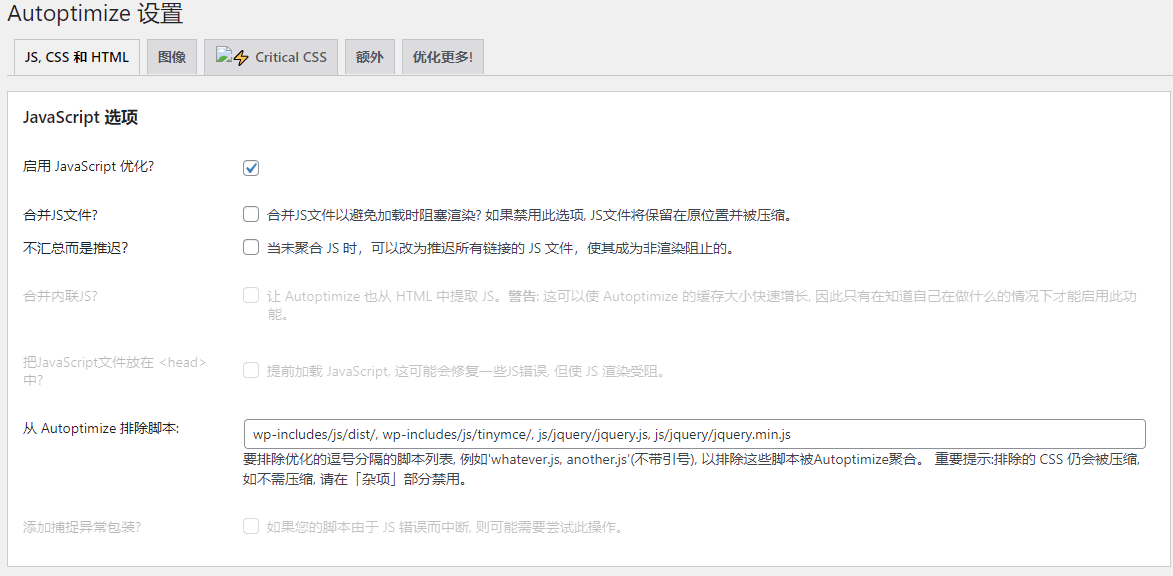Open the 优化更多! tab
This screenshot has height=576, width=1173.
click(443, 57)
